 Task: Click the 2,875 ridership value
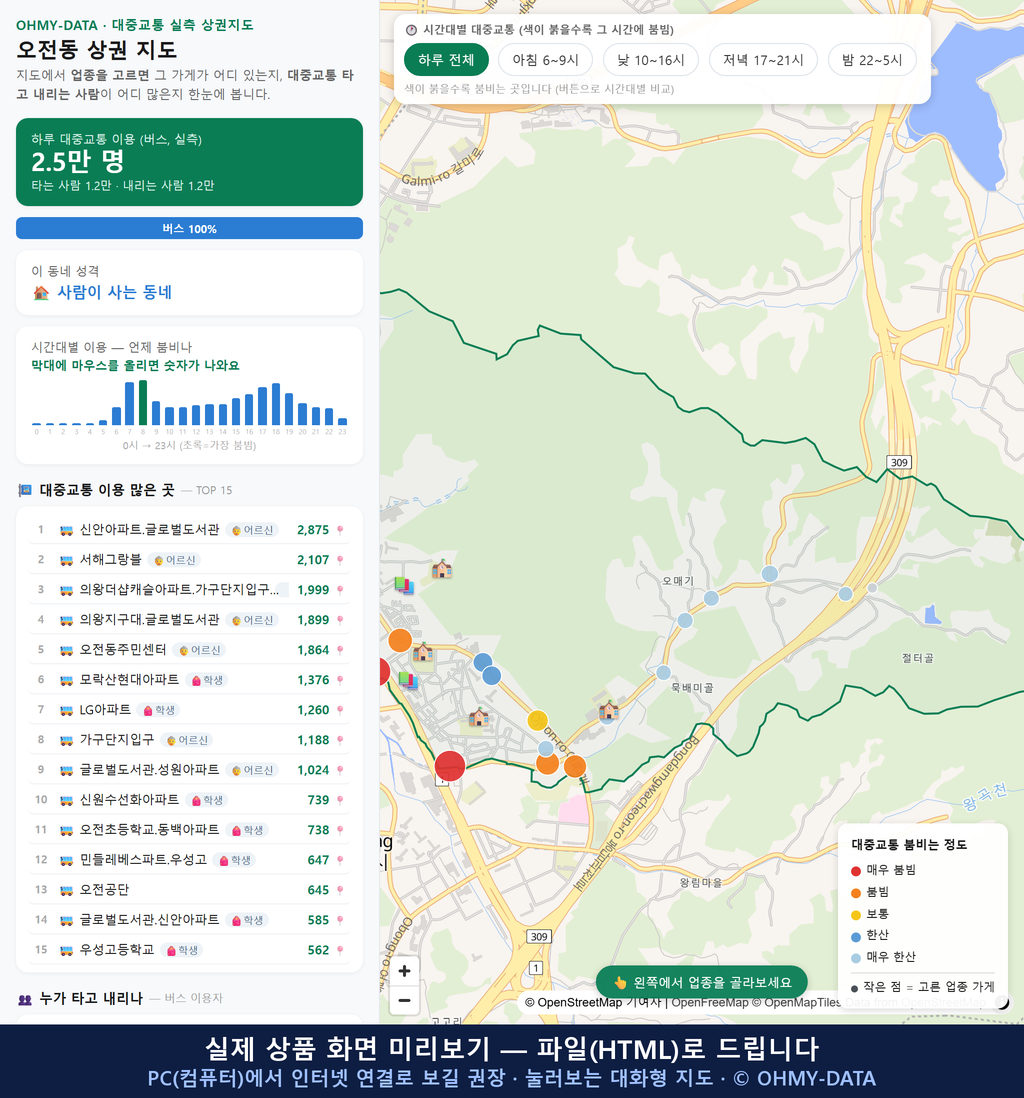313,530
